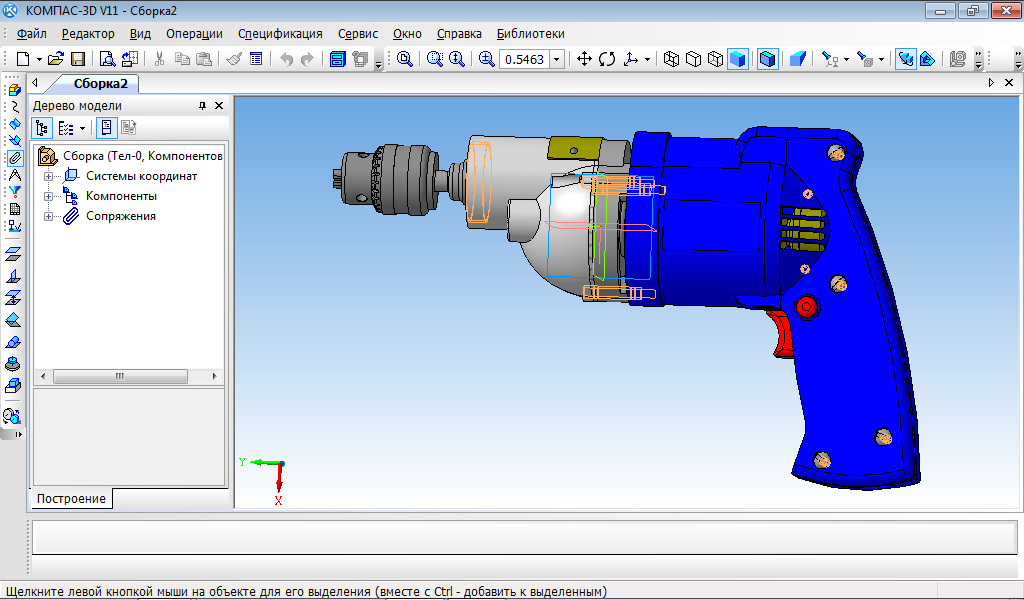Open the hide objects dropdown arrow
Viewport: 1024px width, 600px height.
coord(846,59)
